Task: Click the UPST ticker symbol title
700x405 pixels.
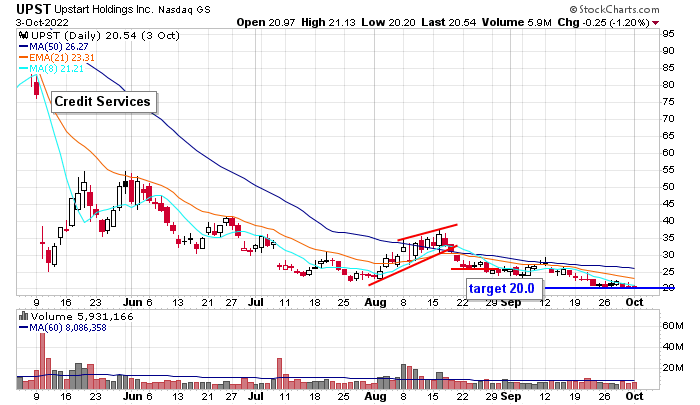Action: [x=33, y=9]
